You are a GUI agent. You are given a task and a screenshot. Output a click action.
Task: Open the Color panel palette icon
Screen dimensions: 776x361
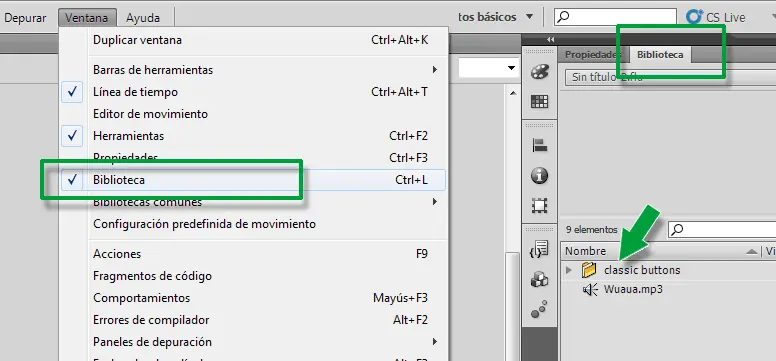click(539, 72)
